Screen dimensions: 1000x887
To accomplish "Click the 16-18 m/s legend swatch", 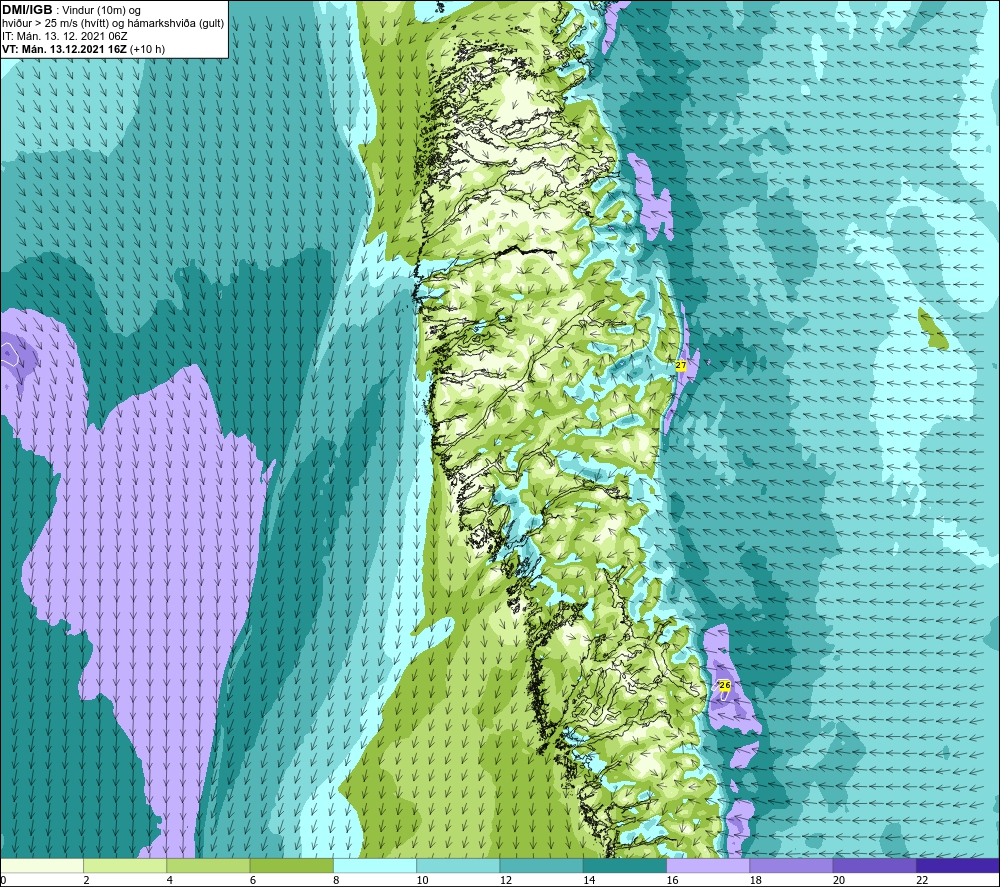I will pos(708,866).
